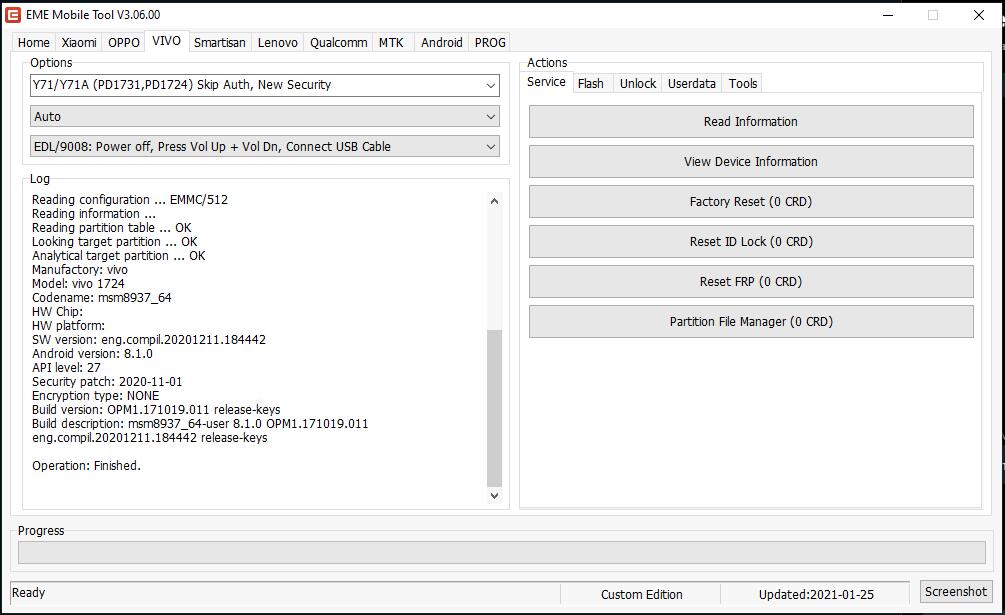Viewport: 1005px width, 615px height.
Task: Switch to the OPPO tab
Action: pos(124,42)
